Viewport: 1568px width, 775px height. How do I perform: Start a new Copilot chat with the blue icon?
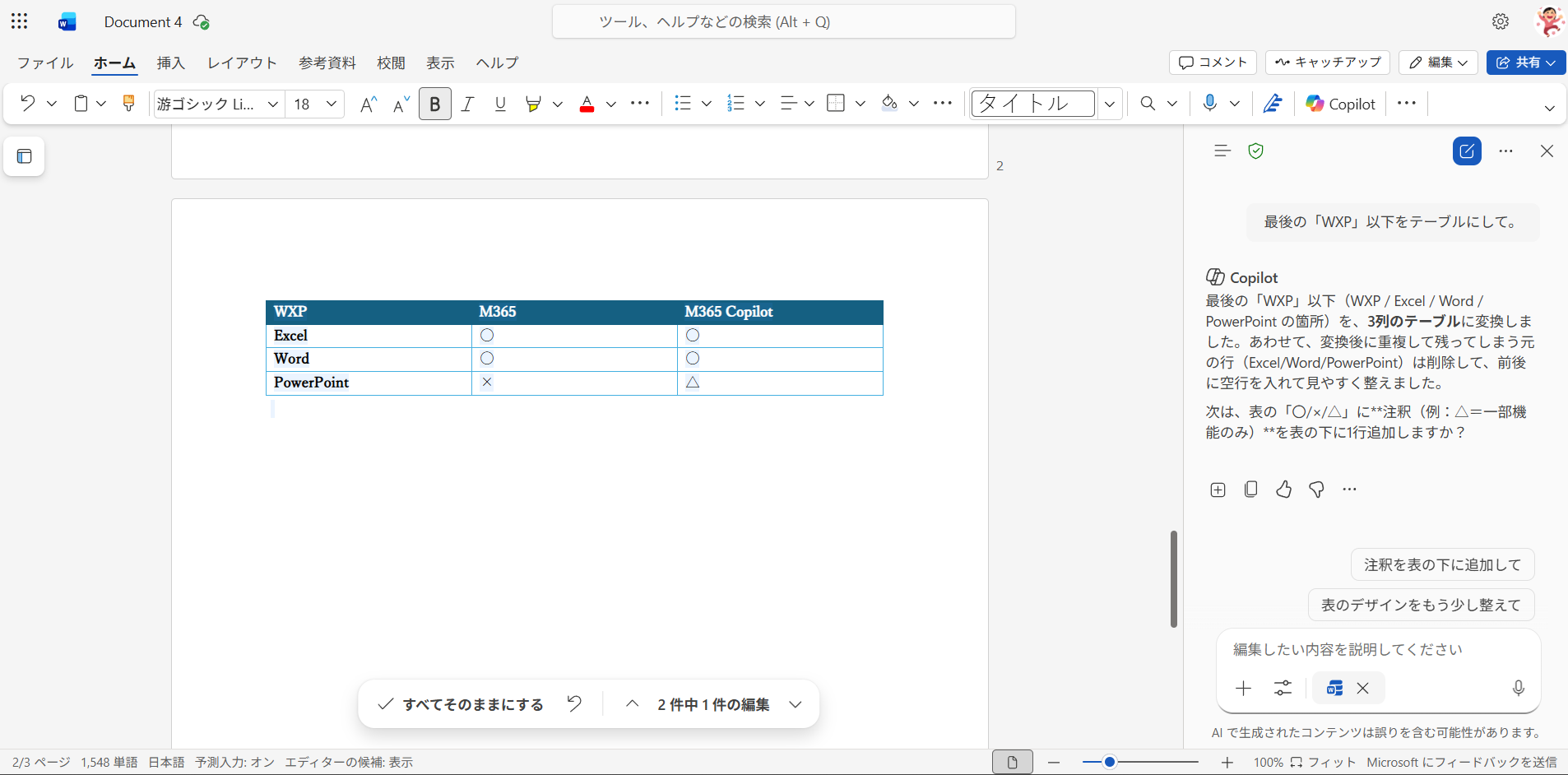(x=1466, y=151)
